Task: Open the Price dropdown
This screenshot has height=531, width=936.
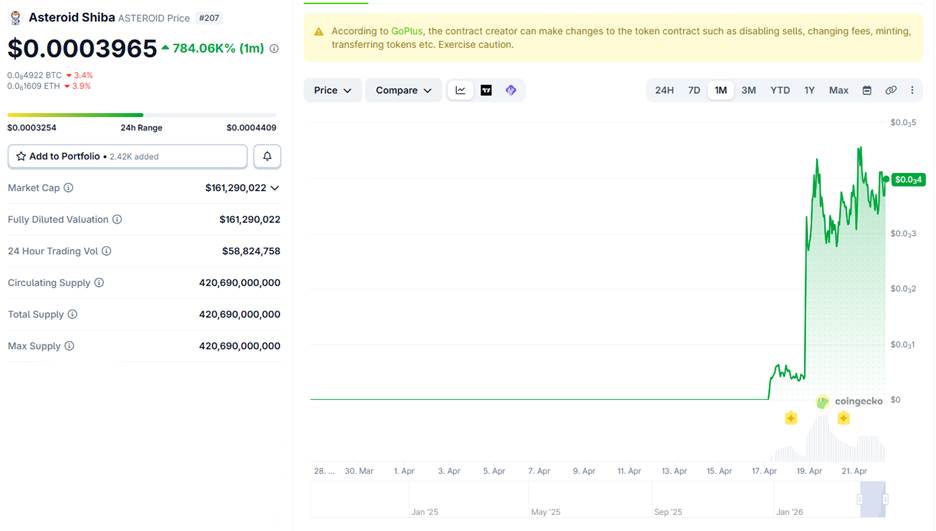Action: pos(333,90)
